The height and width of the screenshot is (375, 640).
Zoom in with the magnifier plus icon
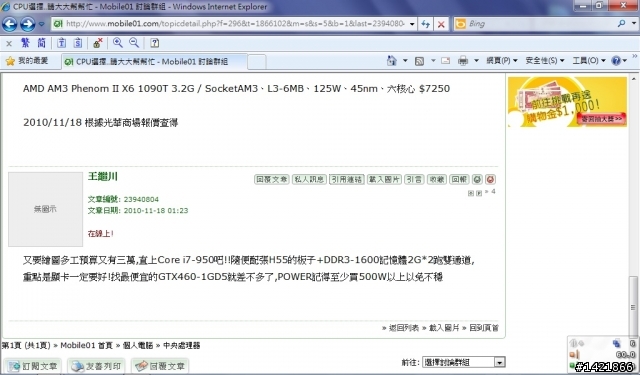tap(118, 42)
